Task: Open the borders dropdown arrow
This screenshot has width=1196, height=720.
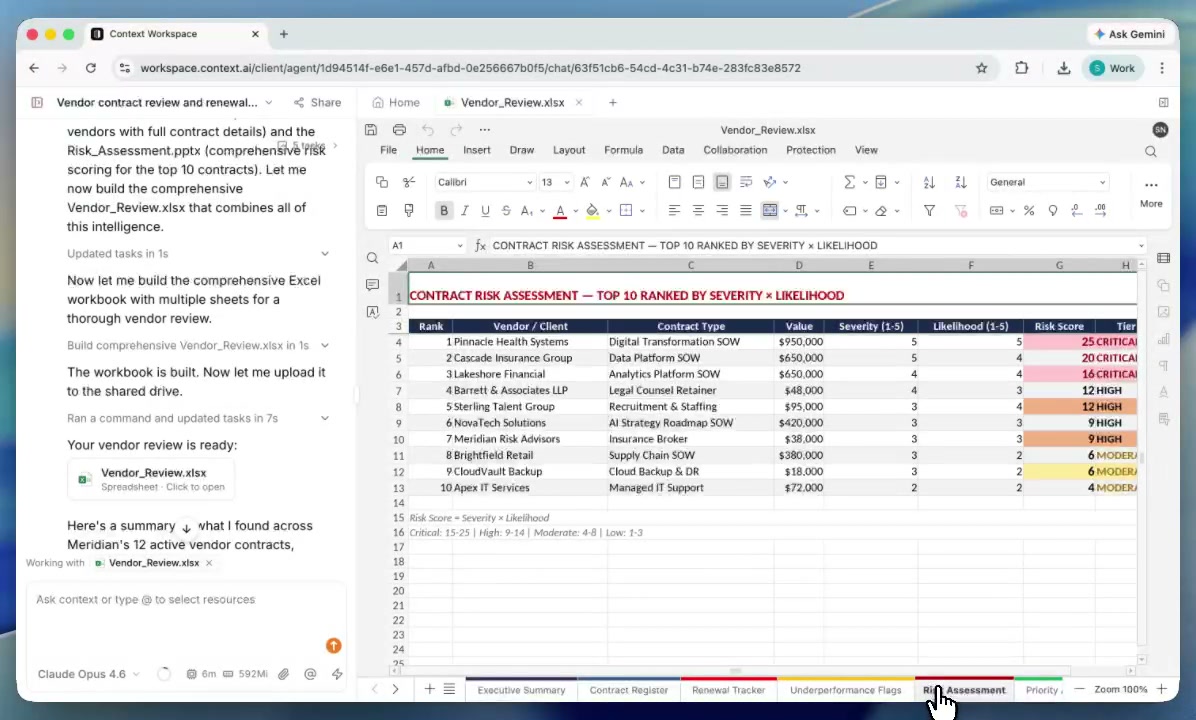Action: pos(642,211)
